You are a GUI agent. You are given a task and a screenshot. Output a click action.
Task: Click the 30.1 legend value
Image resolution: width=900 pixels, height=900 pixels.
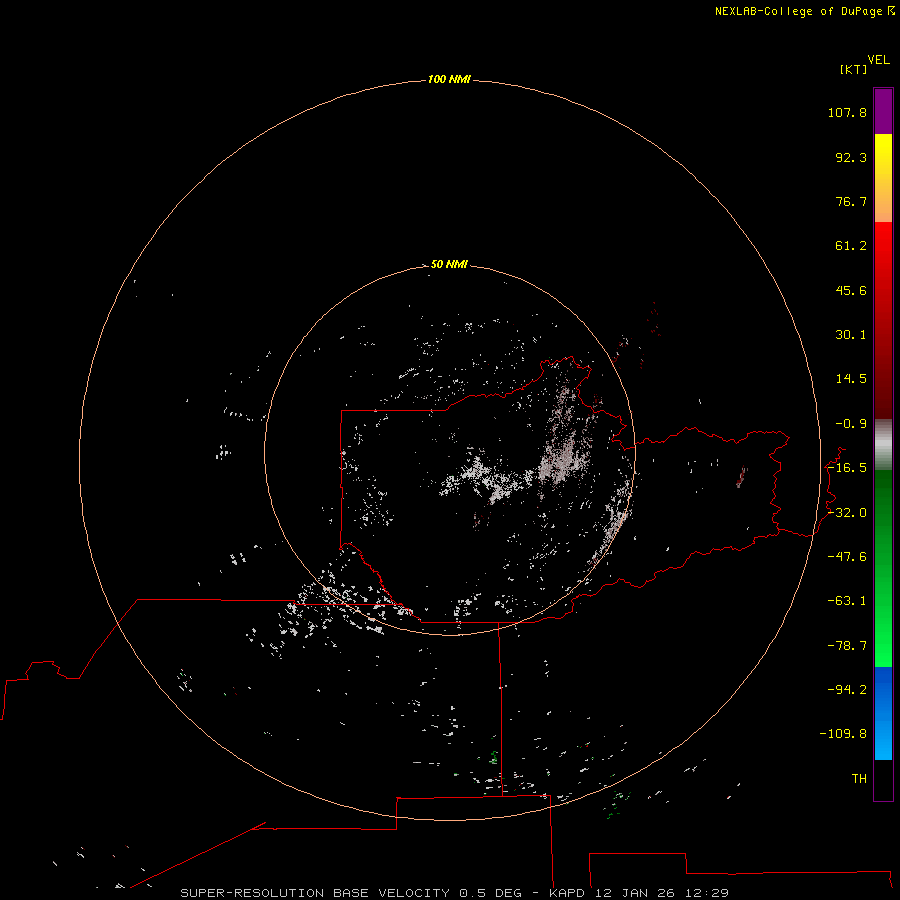click(851, 335)
